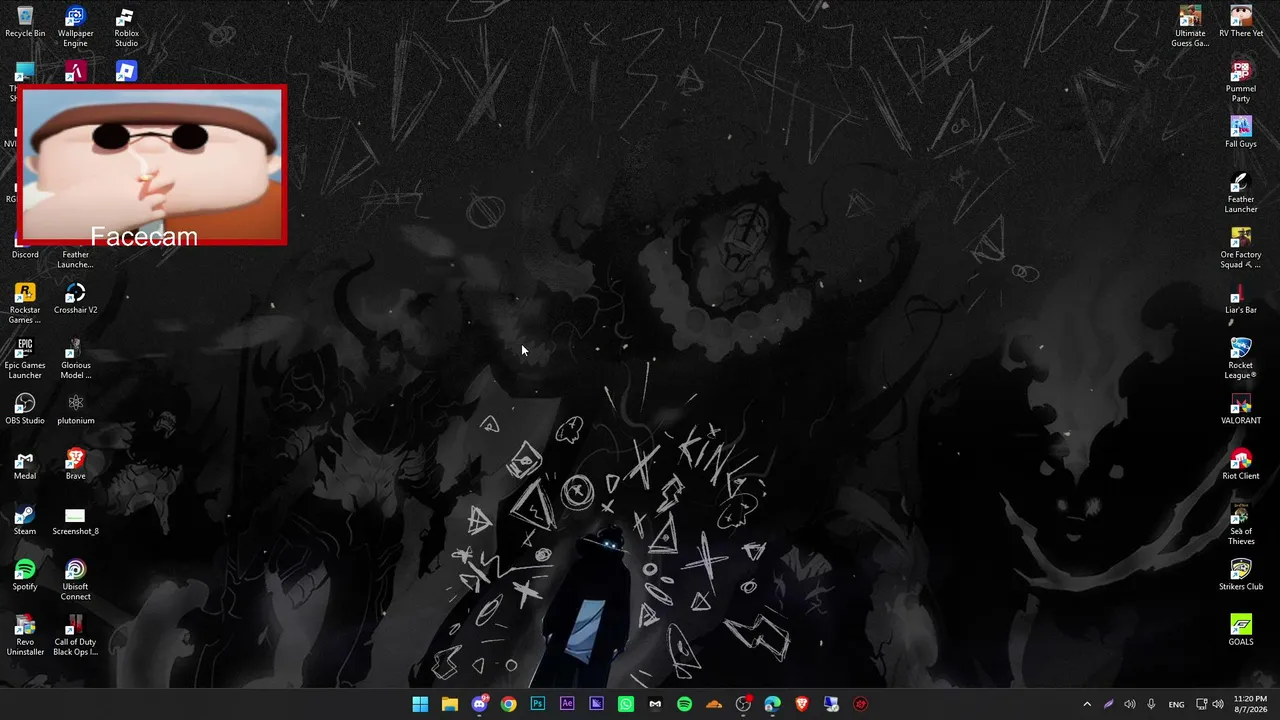Viewport: 1280px width, 720px height.
Task: Select the plutonium desktop shortcut
Action: (75, 409)
